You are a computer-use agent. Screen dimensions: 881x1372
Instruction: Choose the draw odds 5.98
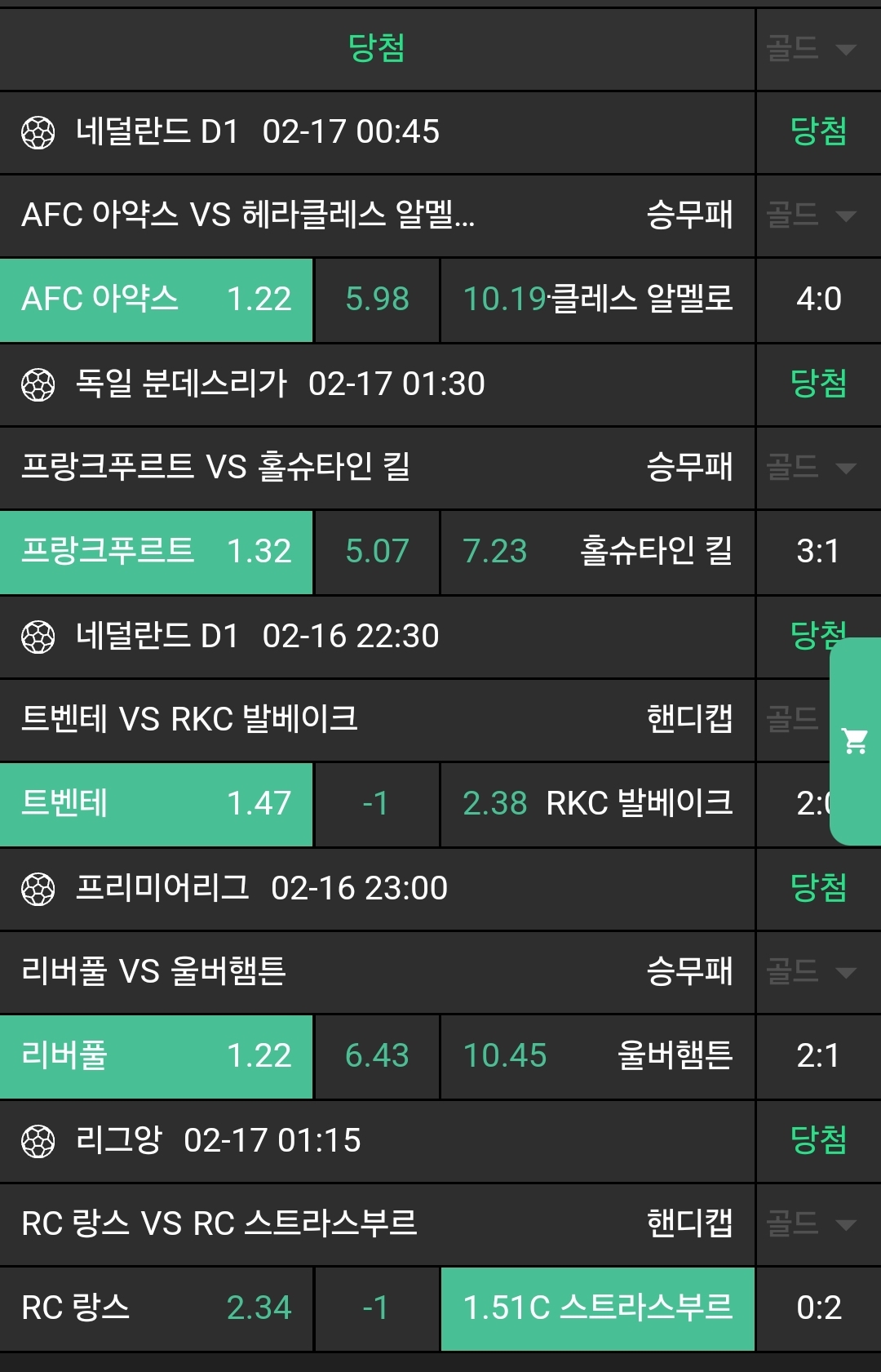377,300
